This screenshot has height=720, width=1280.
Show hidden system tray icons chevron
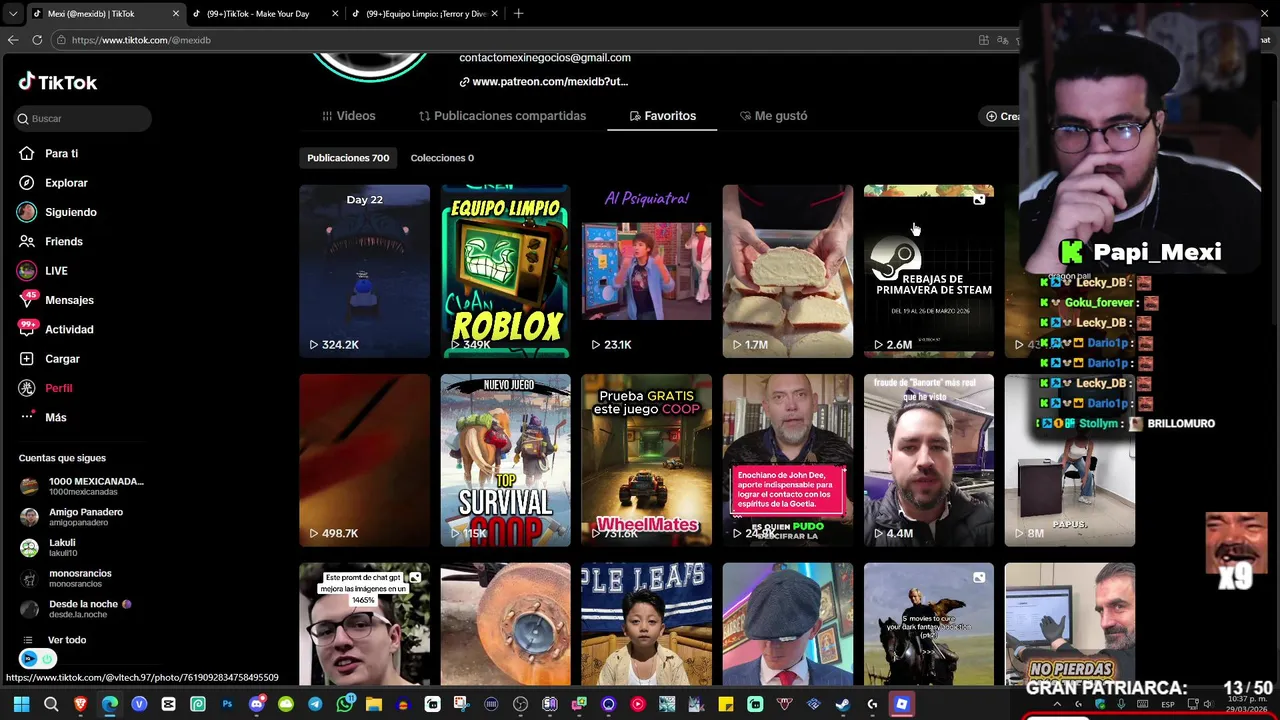[1057, 704]
